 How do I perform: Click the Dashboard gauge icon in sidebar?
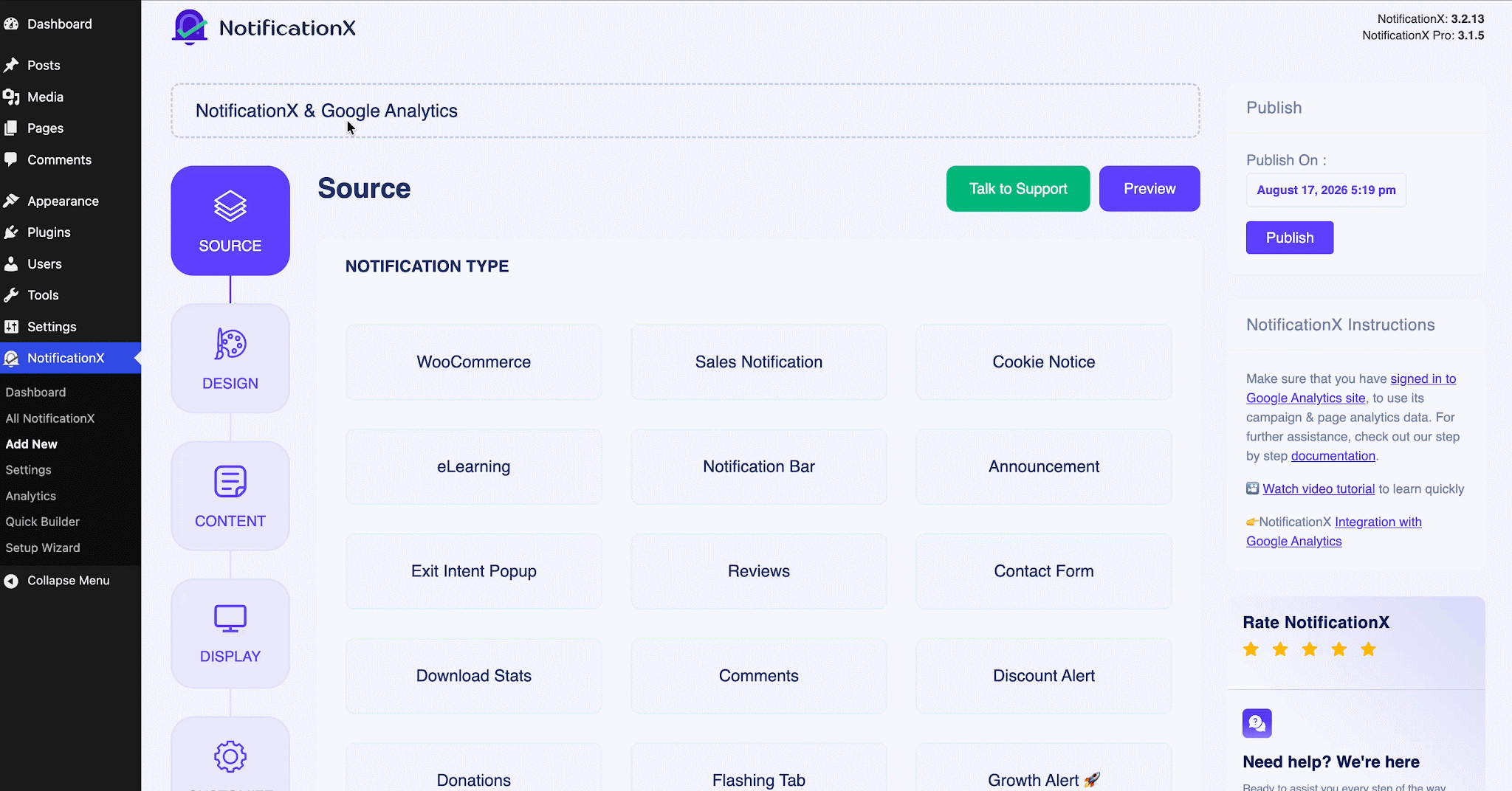11,24
